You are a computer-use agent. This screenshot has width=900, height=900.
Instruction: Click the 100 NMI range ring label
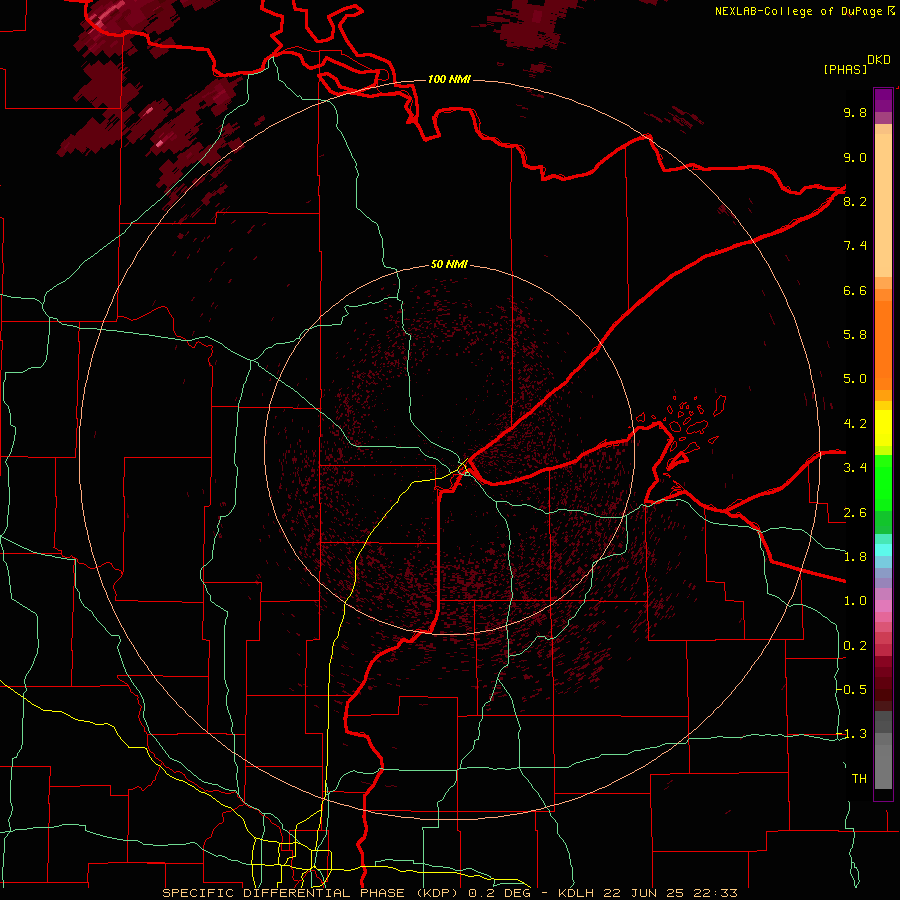point(449,79)
